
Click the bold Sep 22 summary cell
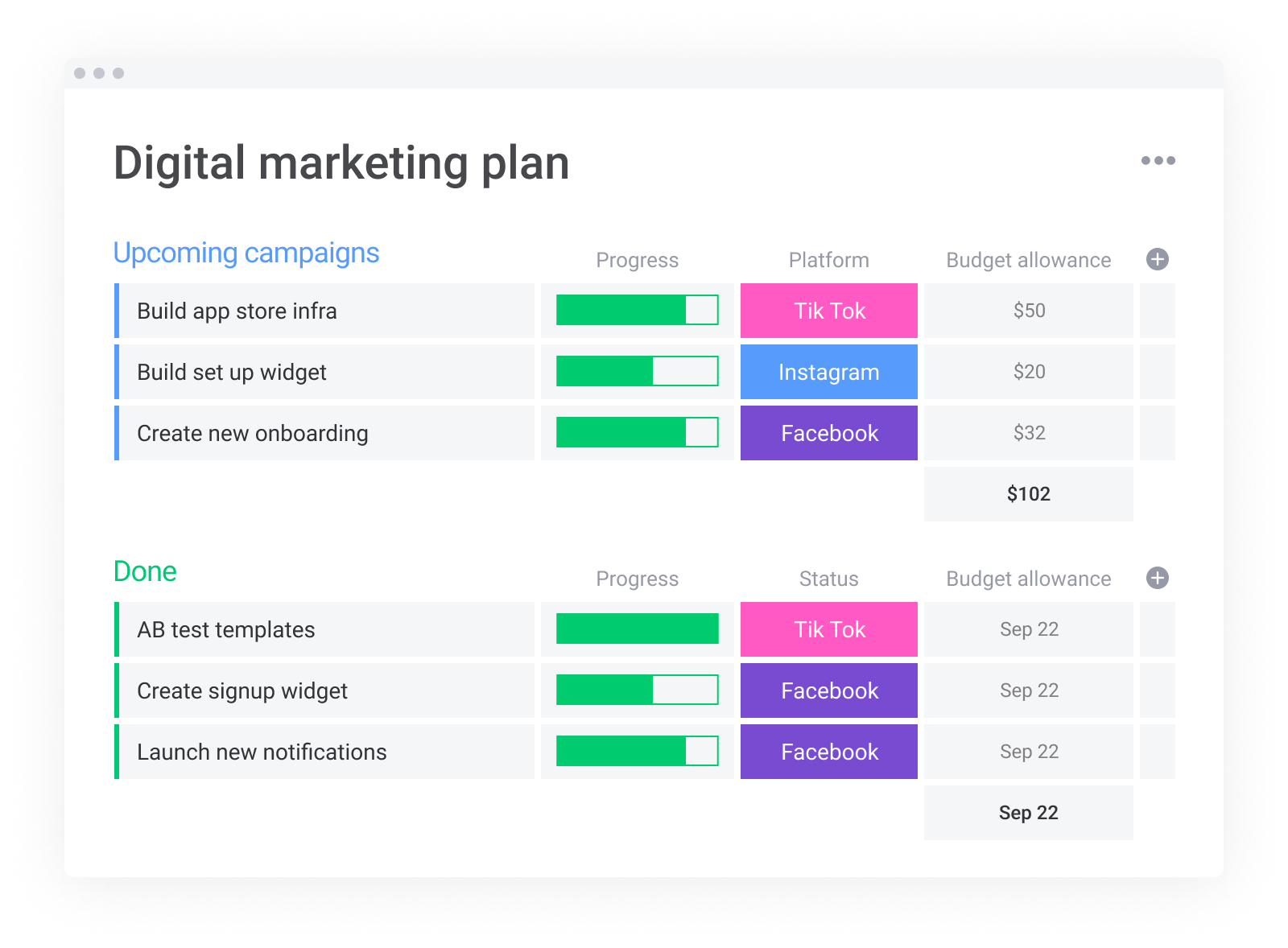pos(1029,813)
